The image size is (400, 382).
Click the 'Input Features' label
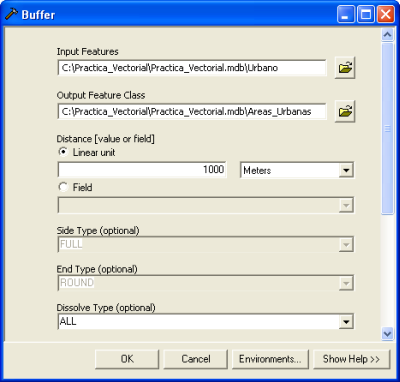pyautogui.click(x=88, y=52)
